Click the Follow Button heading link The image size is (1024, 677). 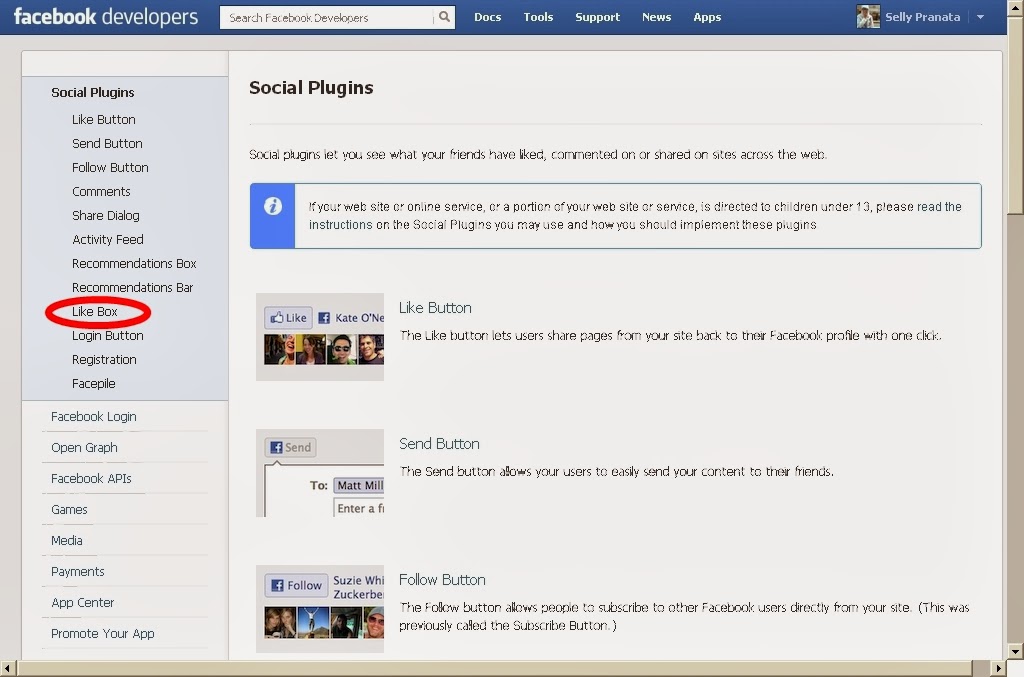pos(442,580)
